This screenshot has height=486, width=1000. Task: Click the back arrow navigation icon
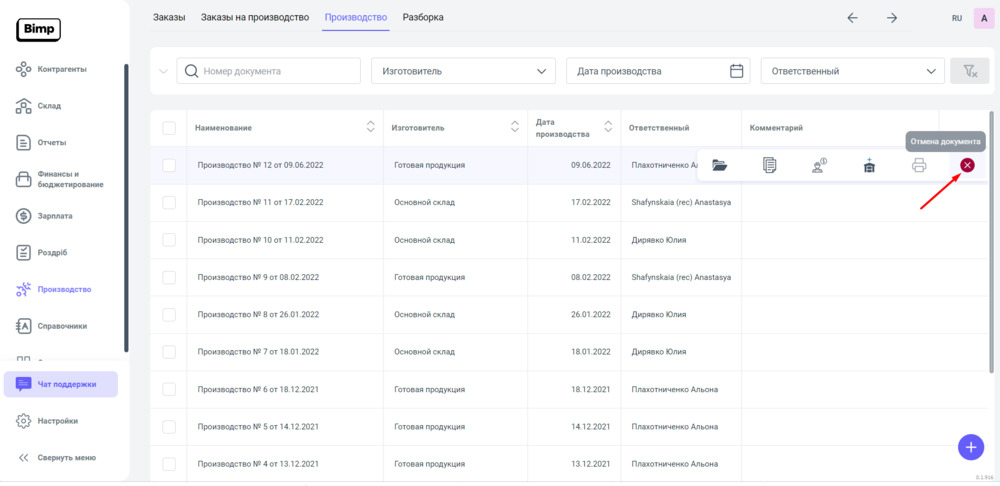coord(852,18)
